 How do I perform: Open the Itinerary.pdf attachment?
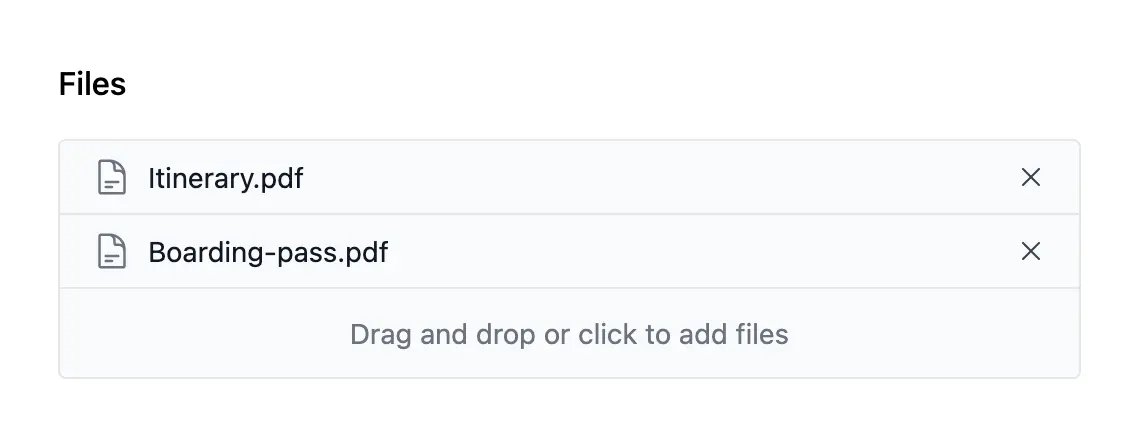(225, 179)
